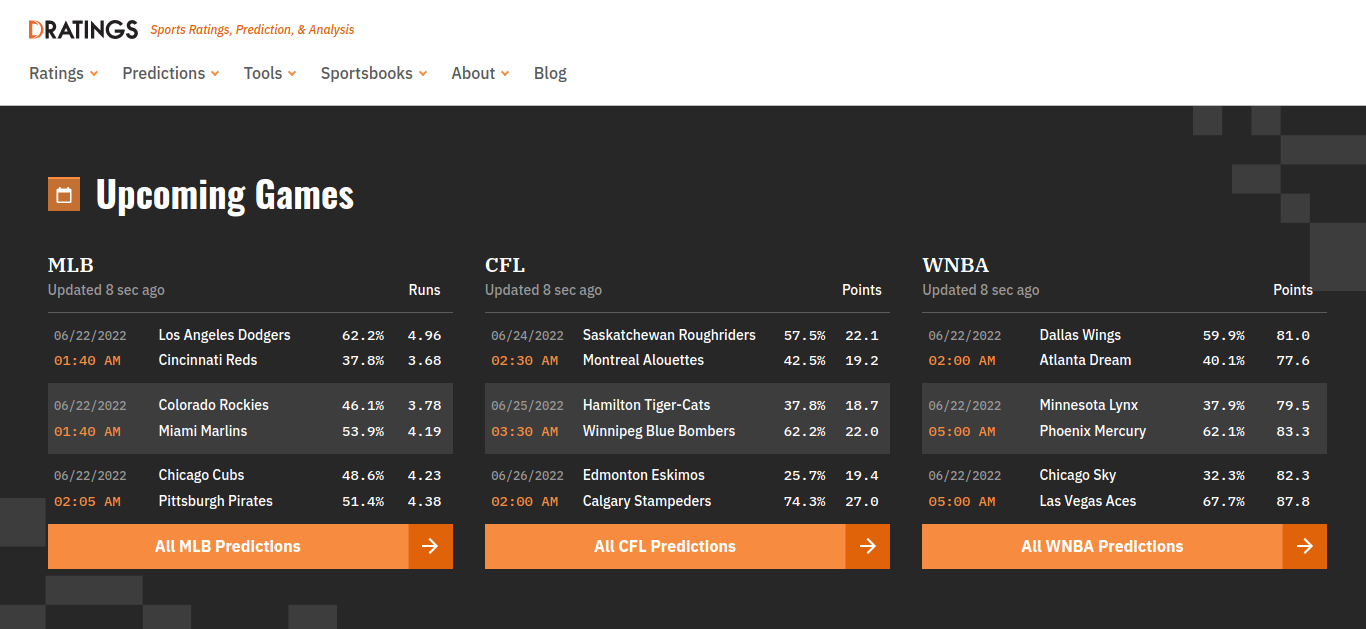Click Colorado Rockies team name
Image resolution: width=1366 pixels, height=629 pixels.
[214, 405]
